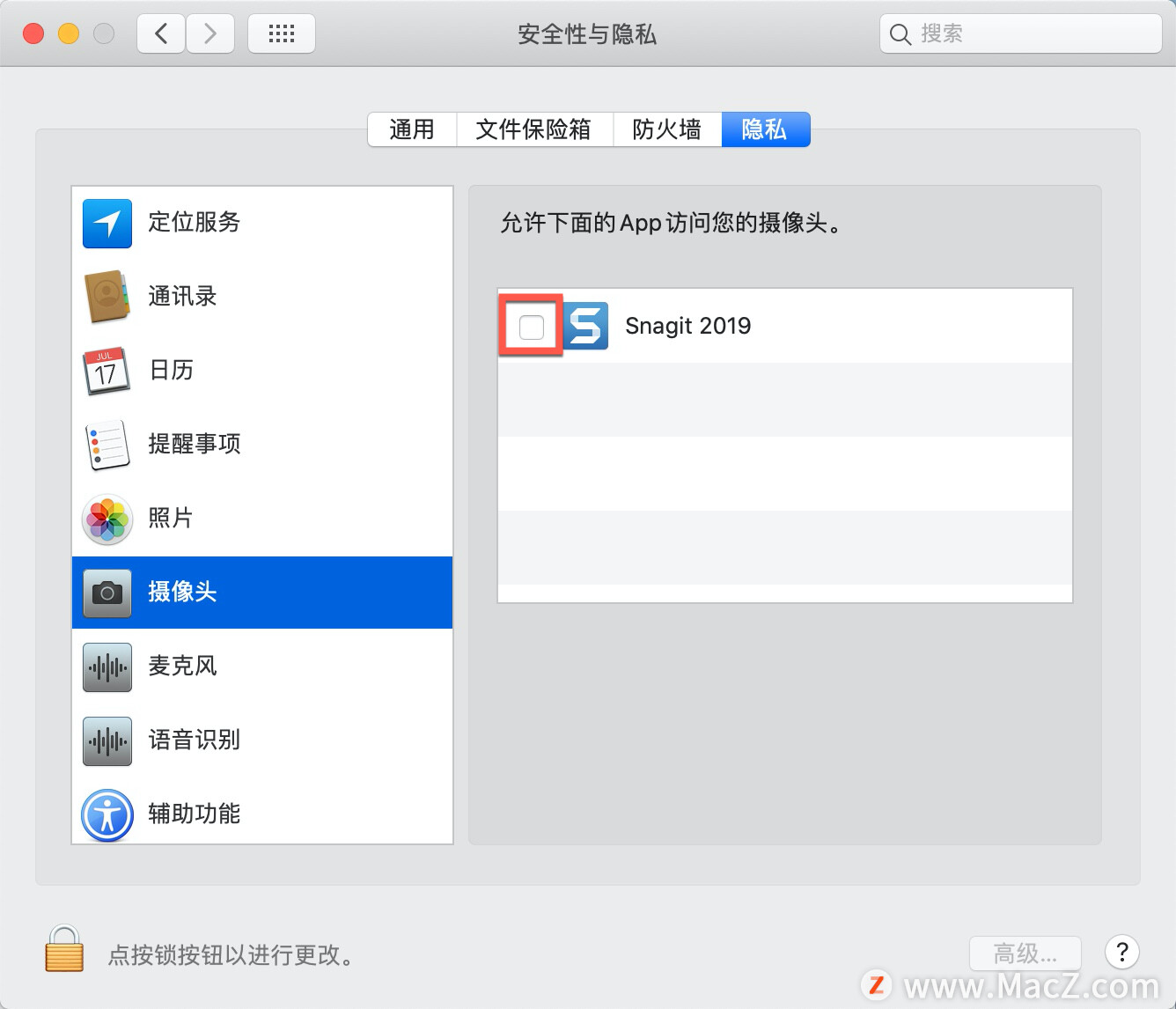Close the window with red button

click(33, 33)
